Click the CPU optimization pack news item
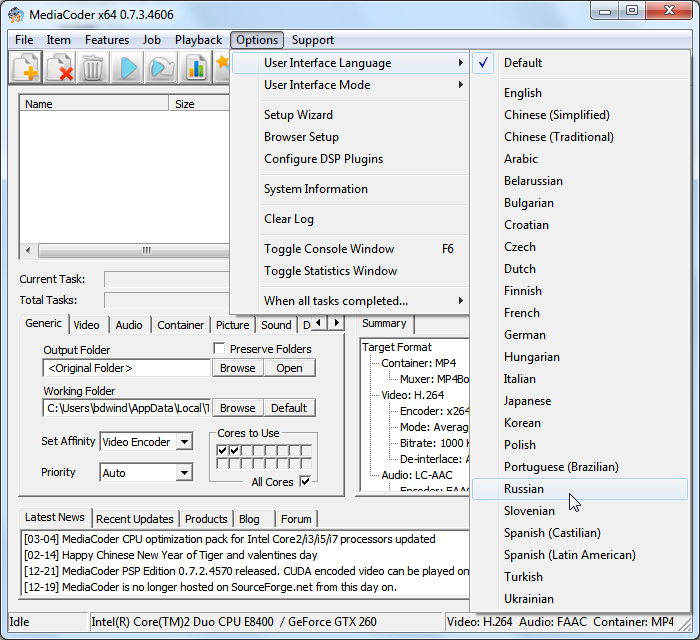The height and width of the screenshot is (640, 700). pyautogui.click(x=229, y=539)
